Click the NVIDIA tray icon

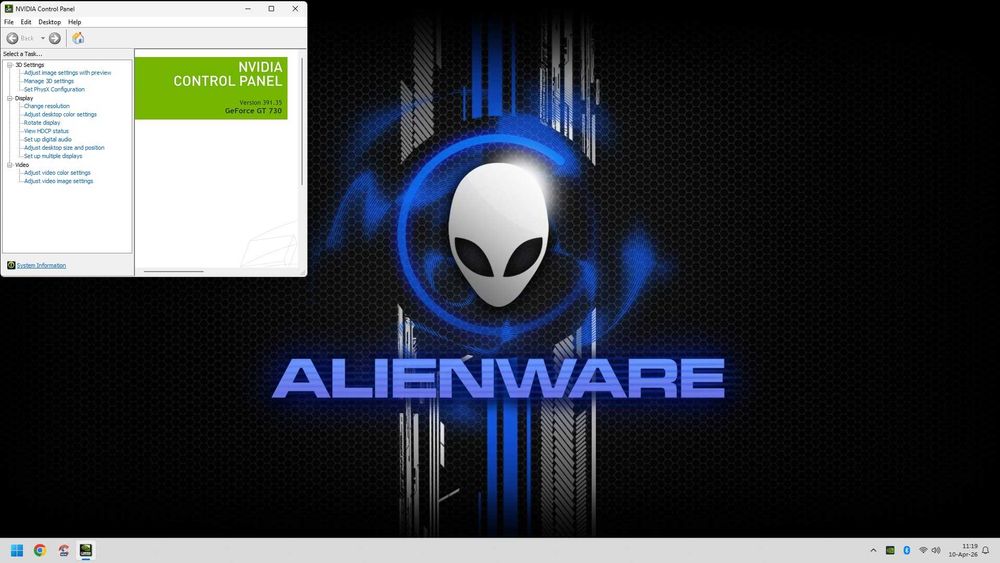[x=890, y=550]
